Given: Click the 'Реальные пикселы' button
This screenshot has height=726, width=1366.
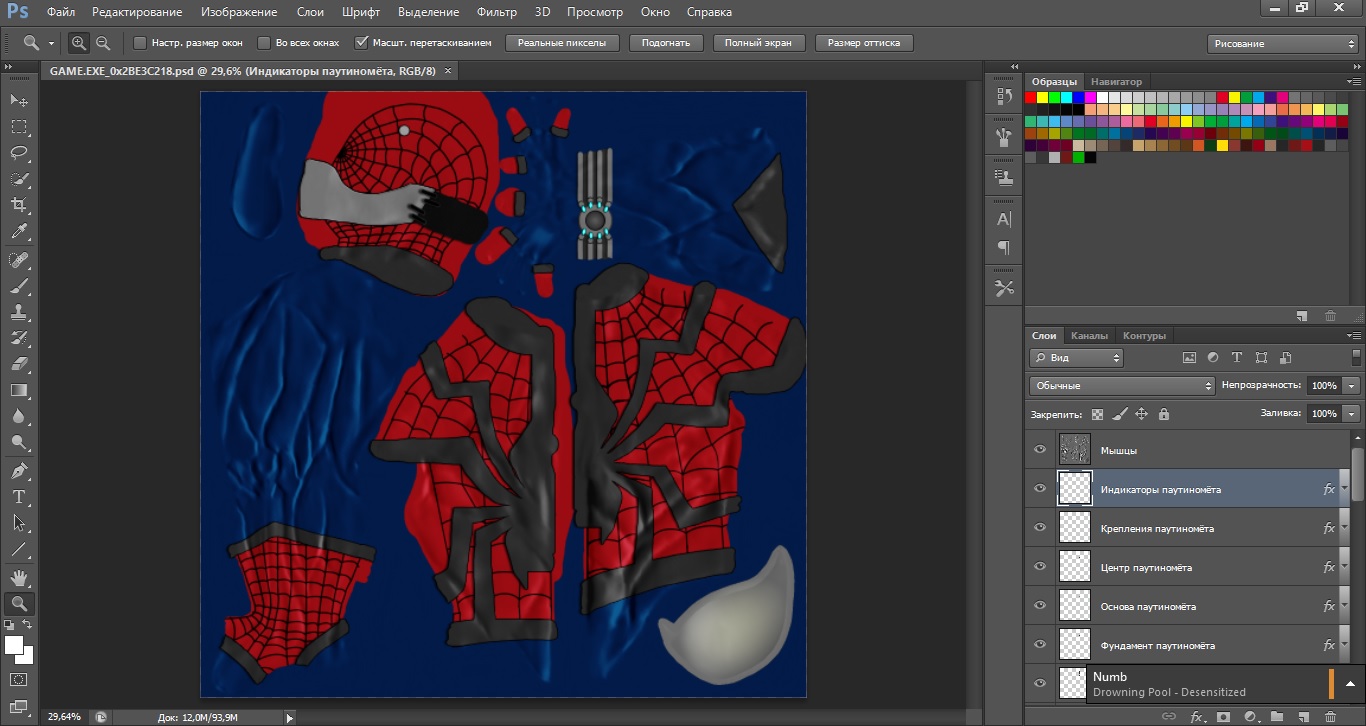Looking at the screenshot, I should click(562, 43).
